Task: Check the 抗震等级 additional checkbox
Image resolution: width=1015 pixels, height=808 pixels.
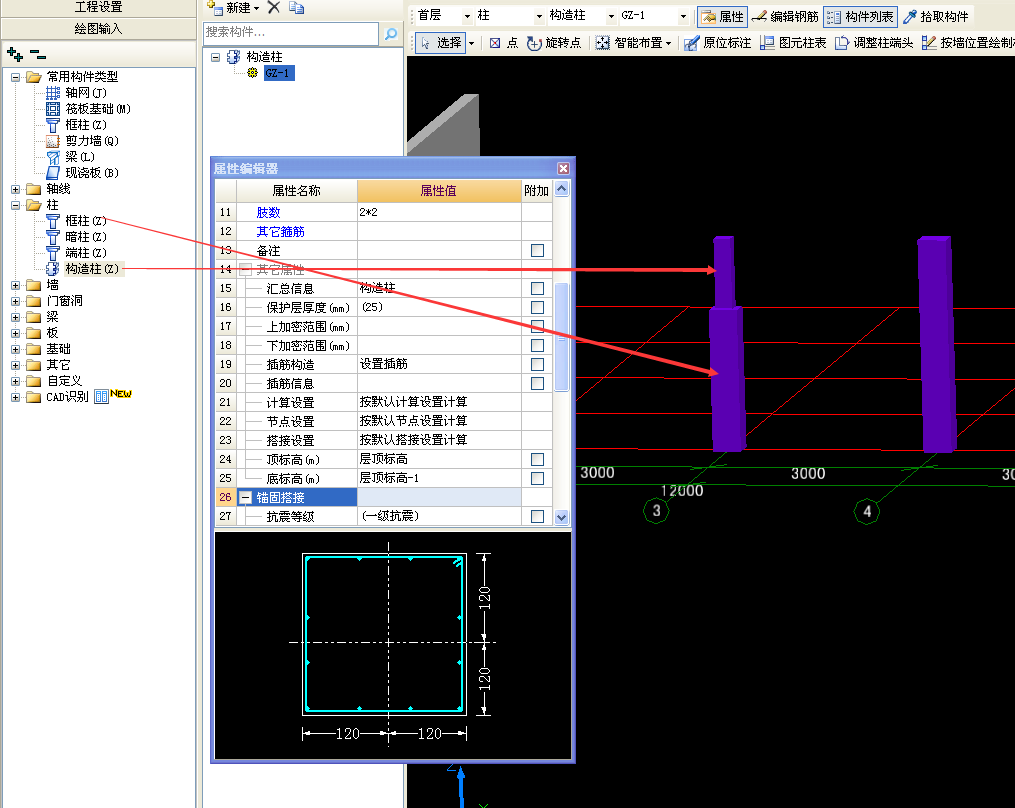Action: click(x=537, y=516)
